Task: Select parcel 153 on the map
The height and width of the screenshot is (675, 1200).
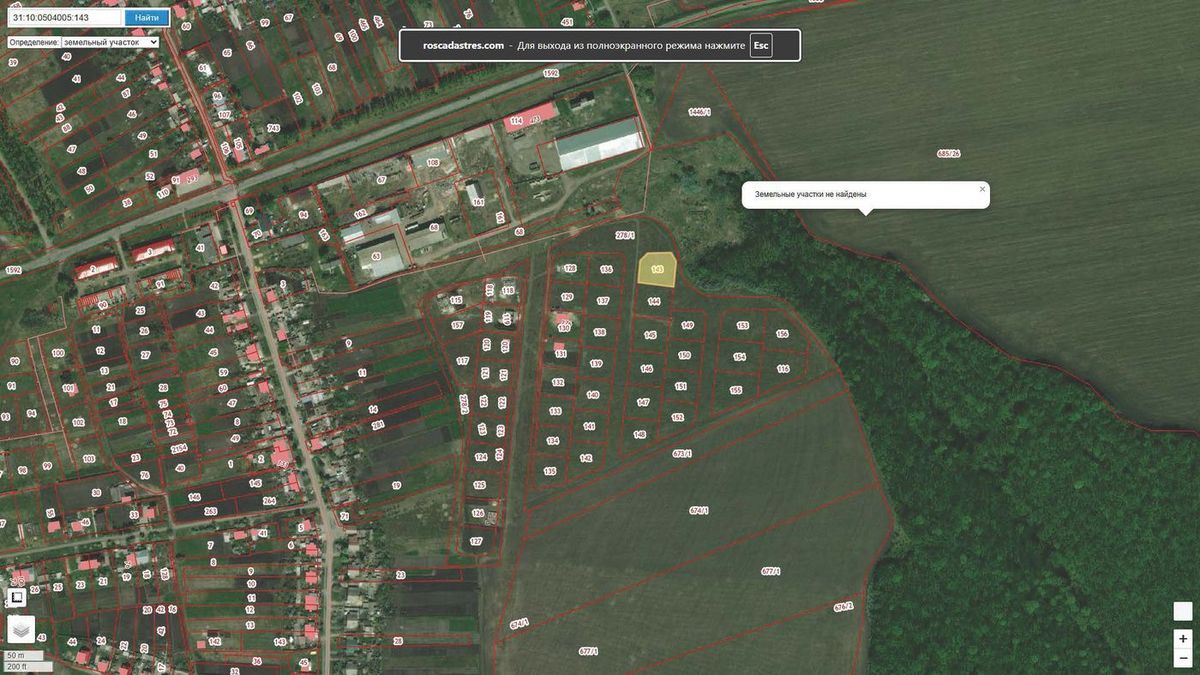Action: pos(743,326)
